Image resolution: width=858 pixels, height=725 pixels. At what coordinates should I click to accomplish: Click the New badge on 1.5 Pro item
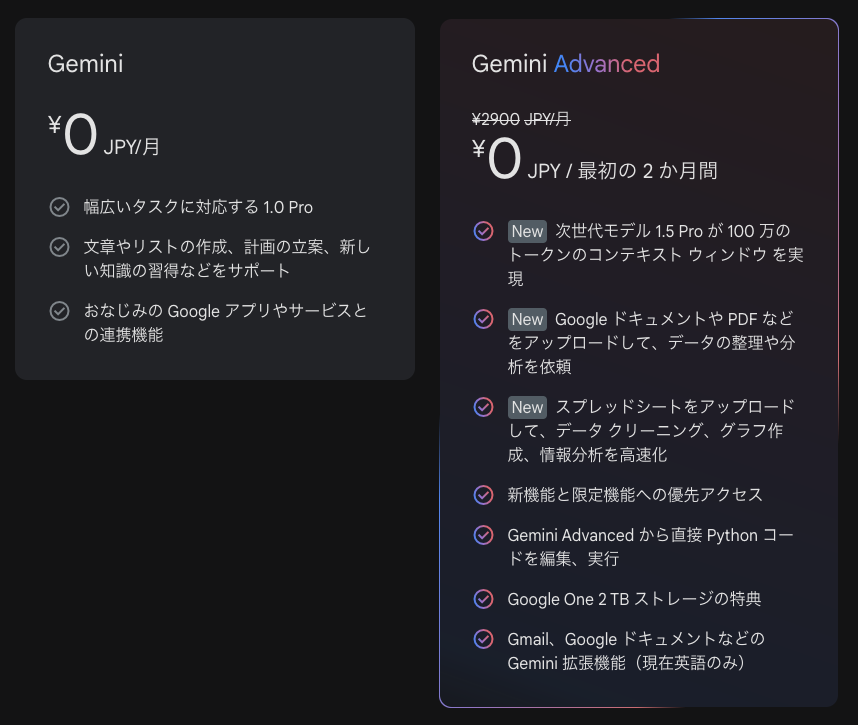click(527, 231)
